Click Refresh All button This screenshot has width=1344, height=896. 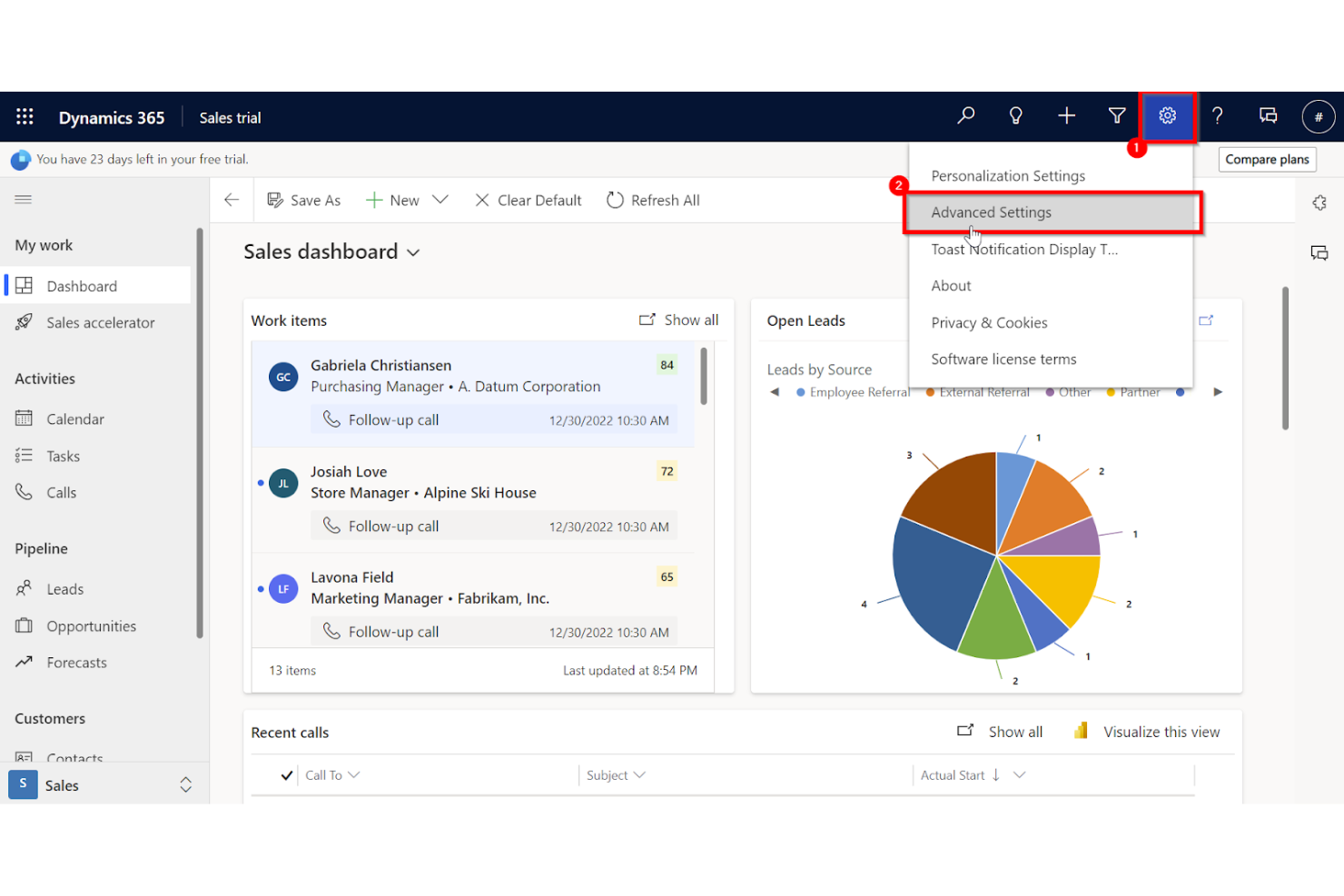653,200
